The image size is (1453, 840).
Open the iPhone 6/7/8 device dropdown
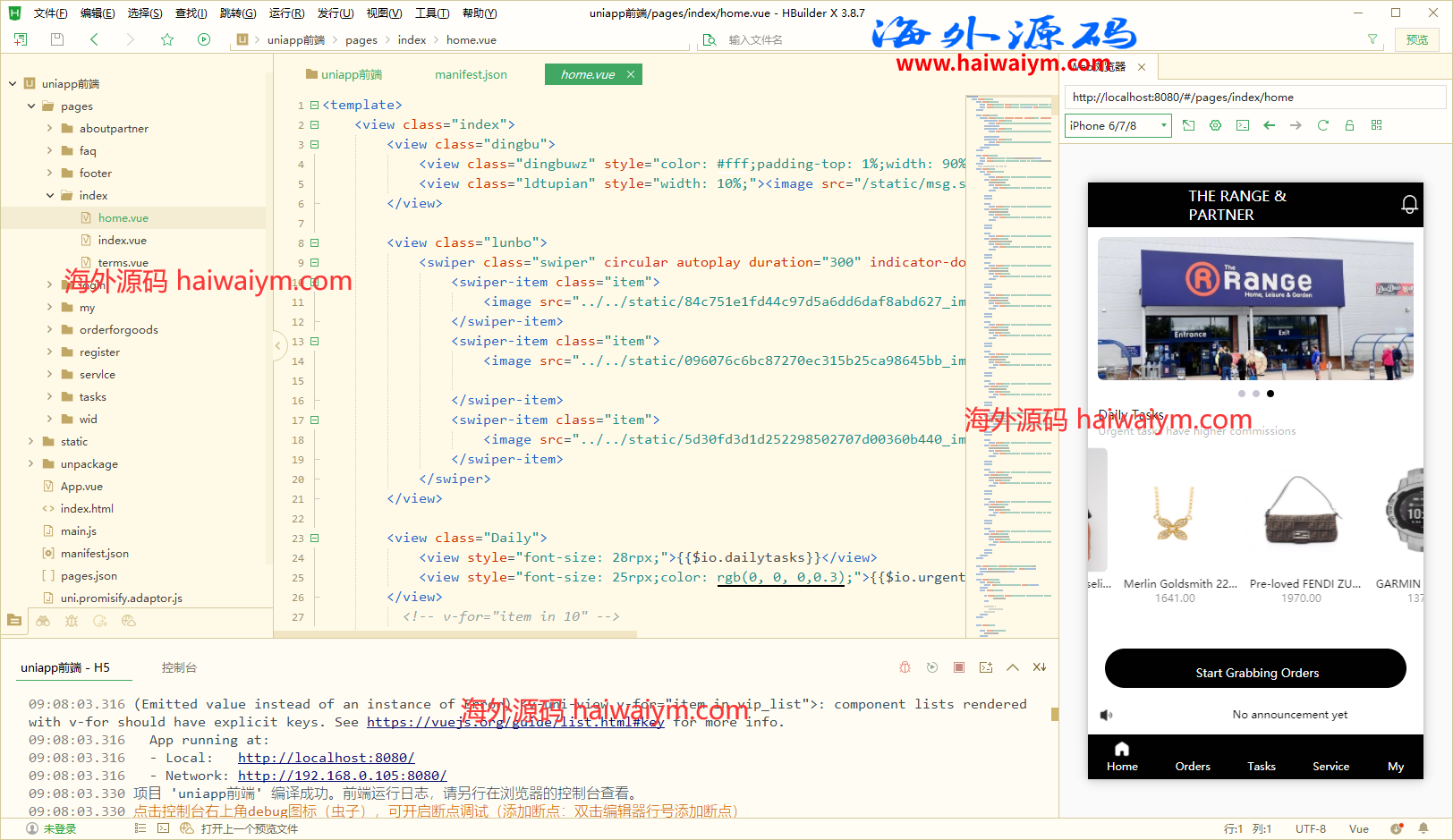(1117, 125)
